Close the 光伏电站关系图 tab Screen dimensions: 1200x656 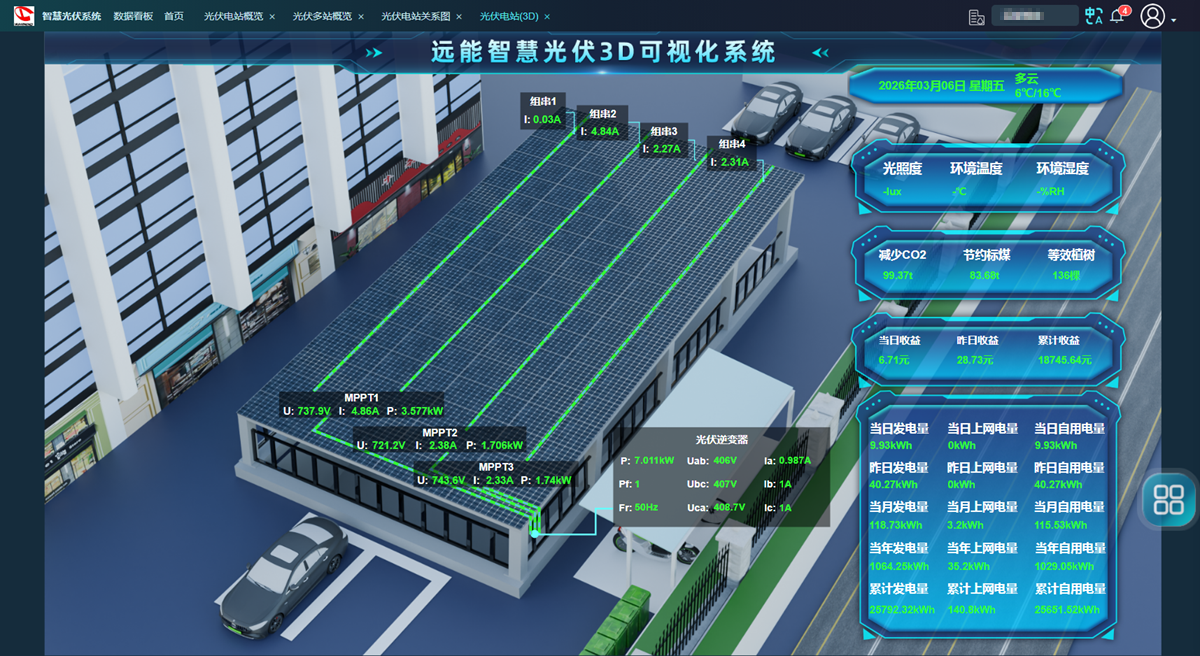click(459, 17)
